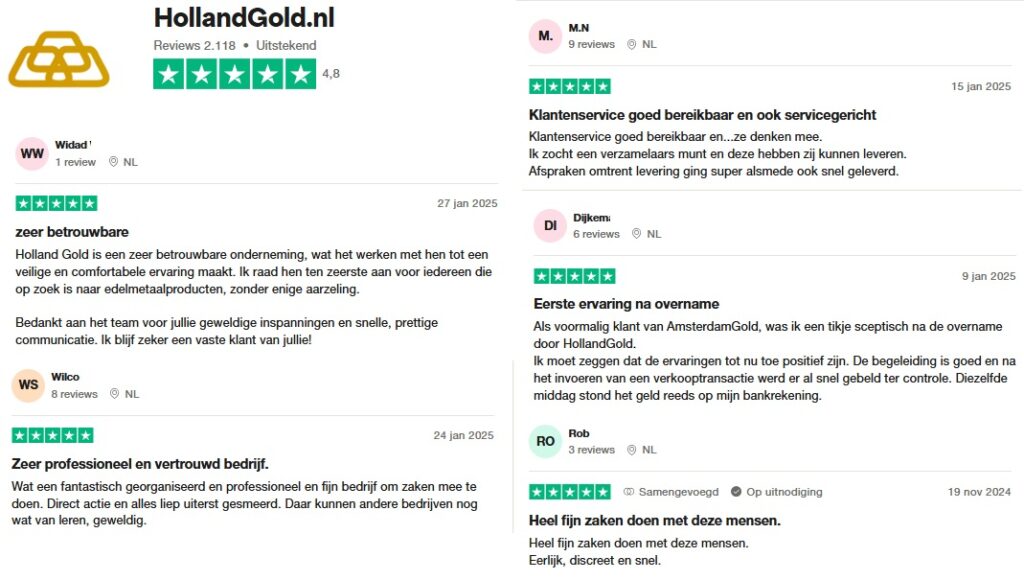Click the date 27 jan 2025
The height and width of the screenshot is (580, 1024).
click(x=466, y=202)
